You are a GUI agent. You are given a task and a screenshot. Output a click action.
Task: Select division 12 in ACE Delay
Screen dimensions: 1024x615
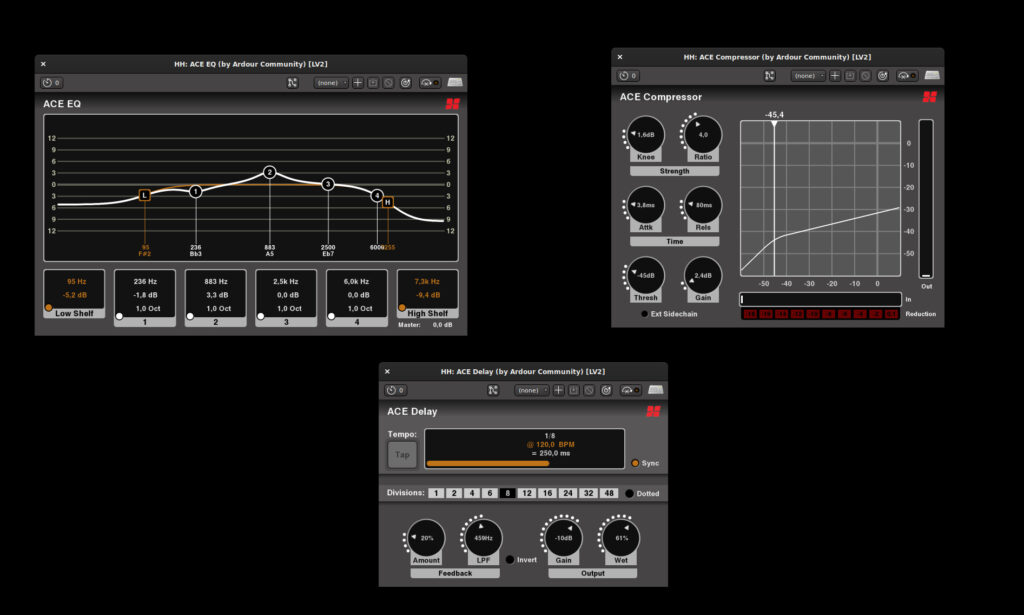(526, 494)
